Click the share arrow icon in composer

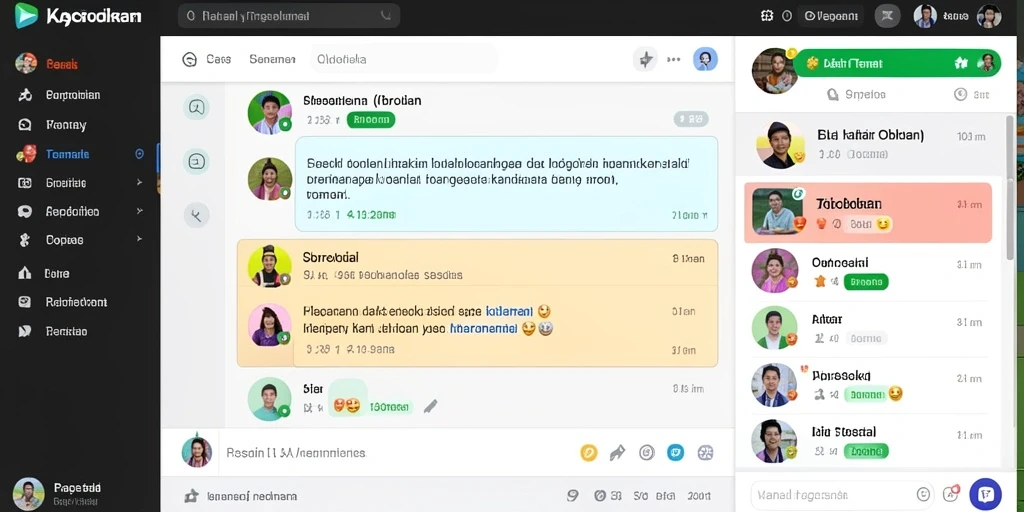coord(617,453)
